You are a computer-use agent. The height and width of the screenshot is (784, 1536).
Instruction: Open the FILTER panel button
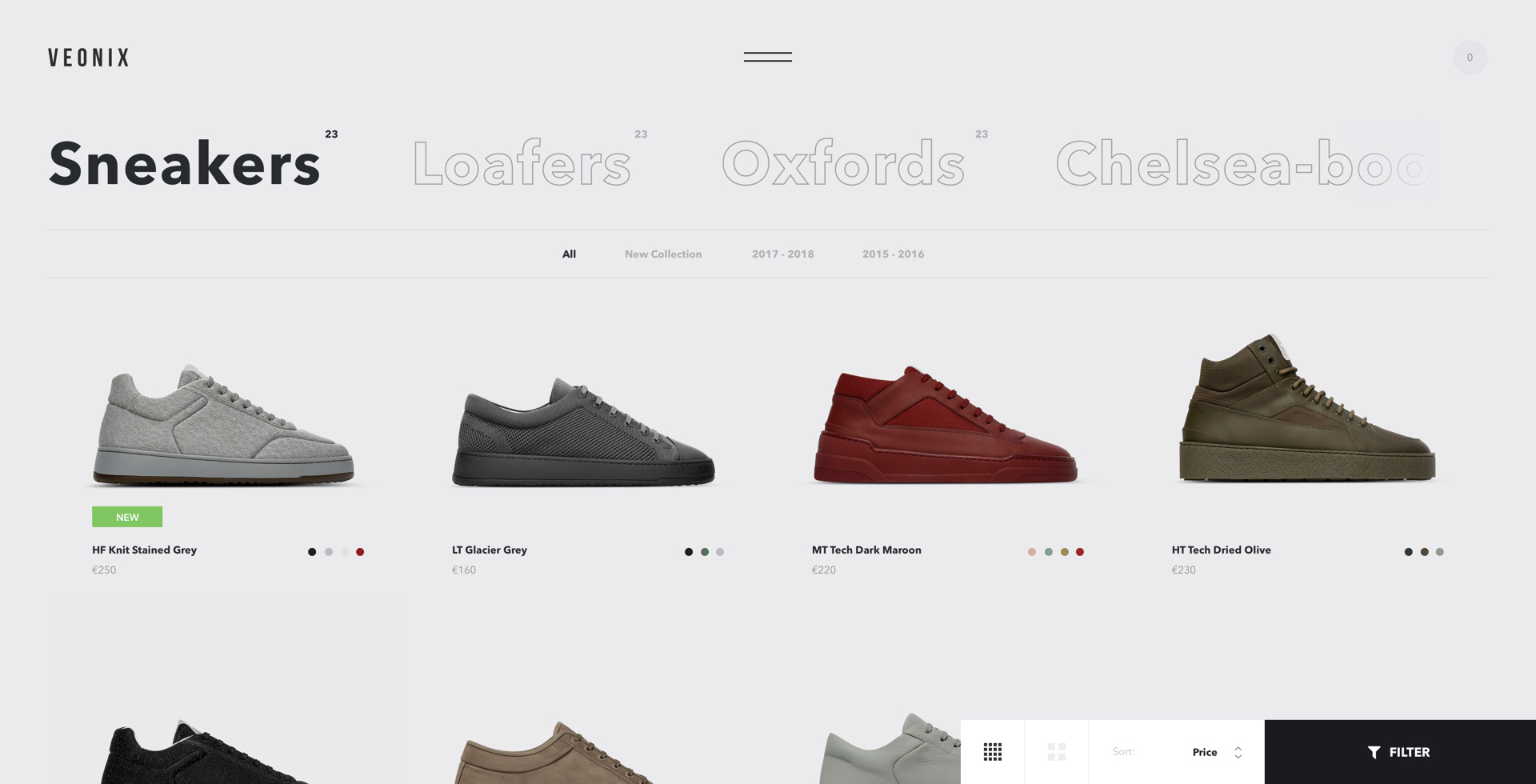pyautogui.click(x=1400, y=752)
